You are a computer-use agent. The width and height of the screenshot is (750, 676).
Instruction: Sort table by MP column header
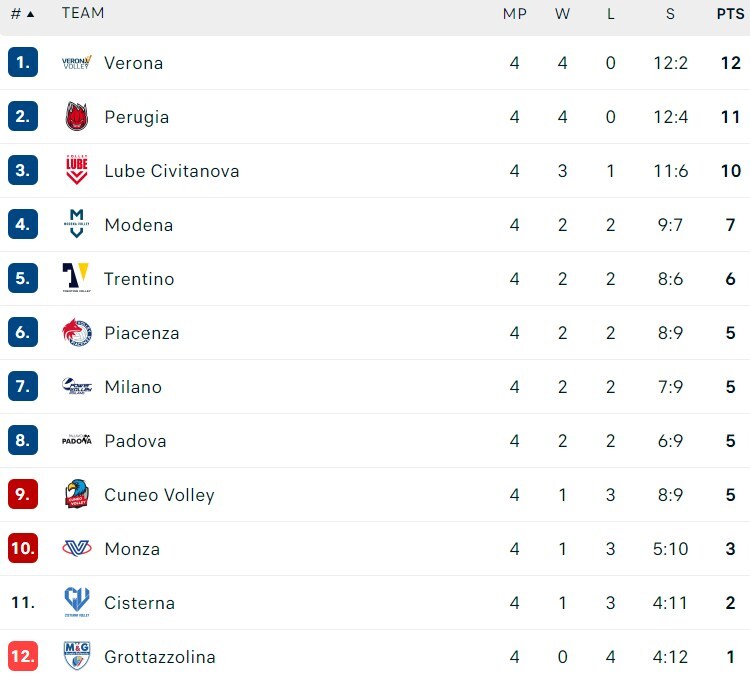coord(515,14)
